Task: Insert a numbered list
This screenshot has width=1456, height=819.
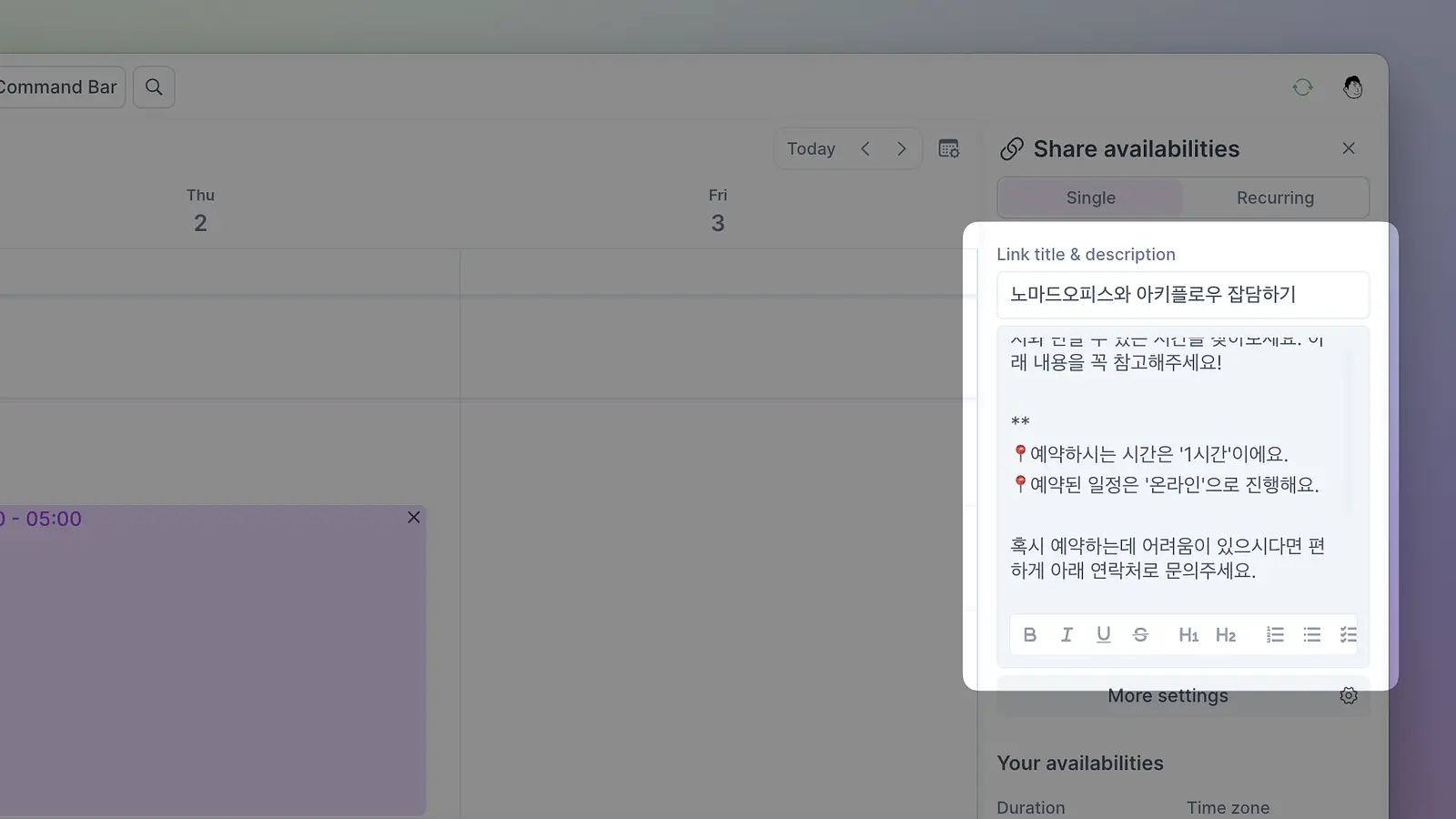Action: pyautogui.click(x=1275, y=635)
